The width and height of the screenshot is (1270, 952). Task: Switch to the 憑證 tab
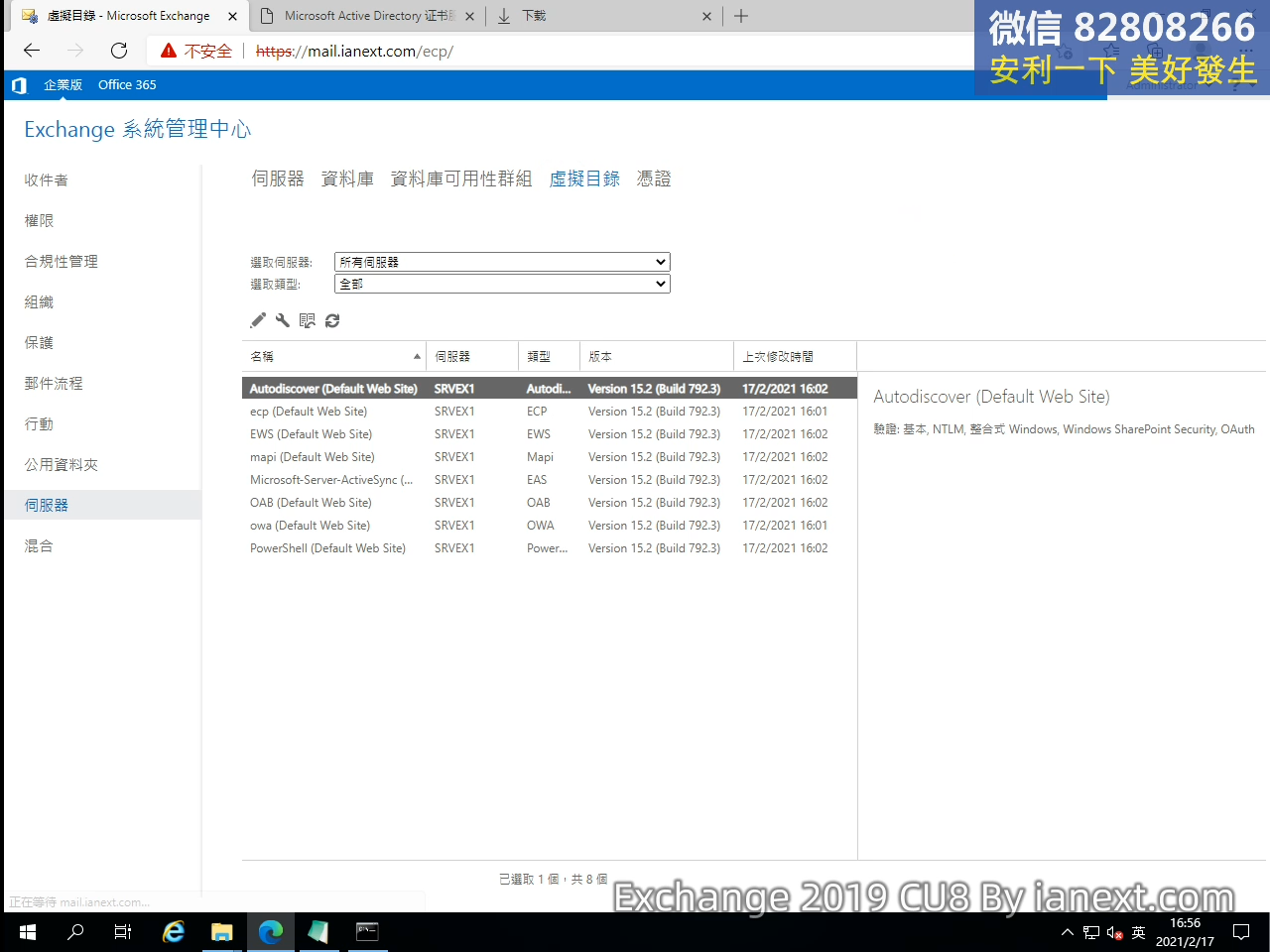[654, 178]
